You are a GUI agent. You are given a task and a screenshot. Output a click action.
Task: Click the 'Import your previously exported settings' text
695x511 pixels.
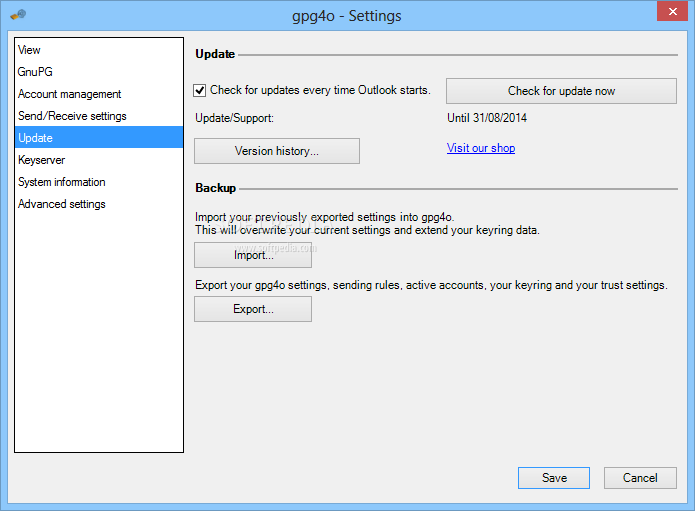tap(324, 217)
